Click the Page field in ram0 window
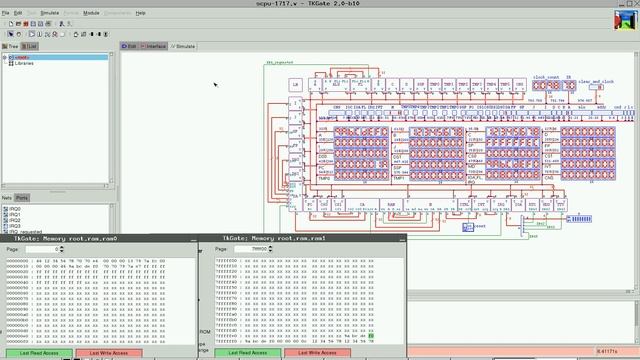 click(x=42, y=249)
